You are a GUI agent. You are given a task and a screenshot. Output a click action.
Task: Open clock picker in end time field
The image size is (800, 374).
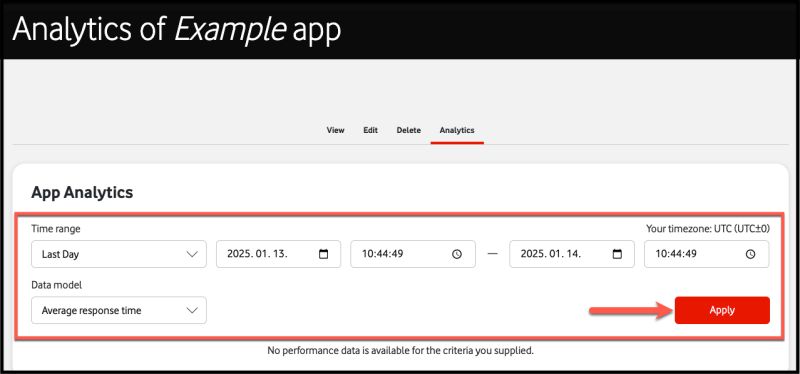tap(751, 254)
